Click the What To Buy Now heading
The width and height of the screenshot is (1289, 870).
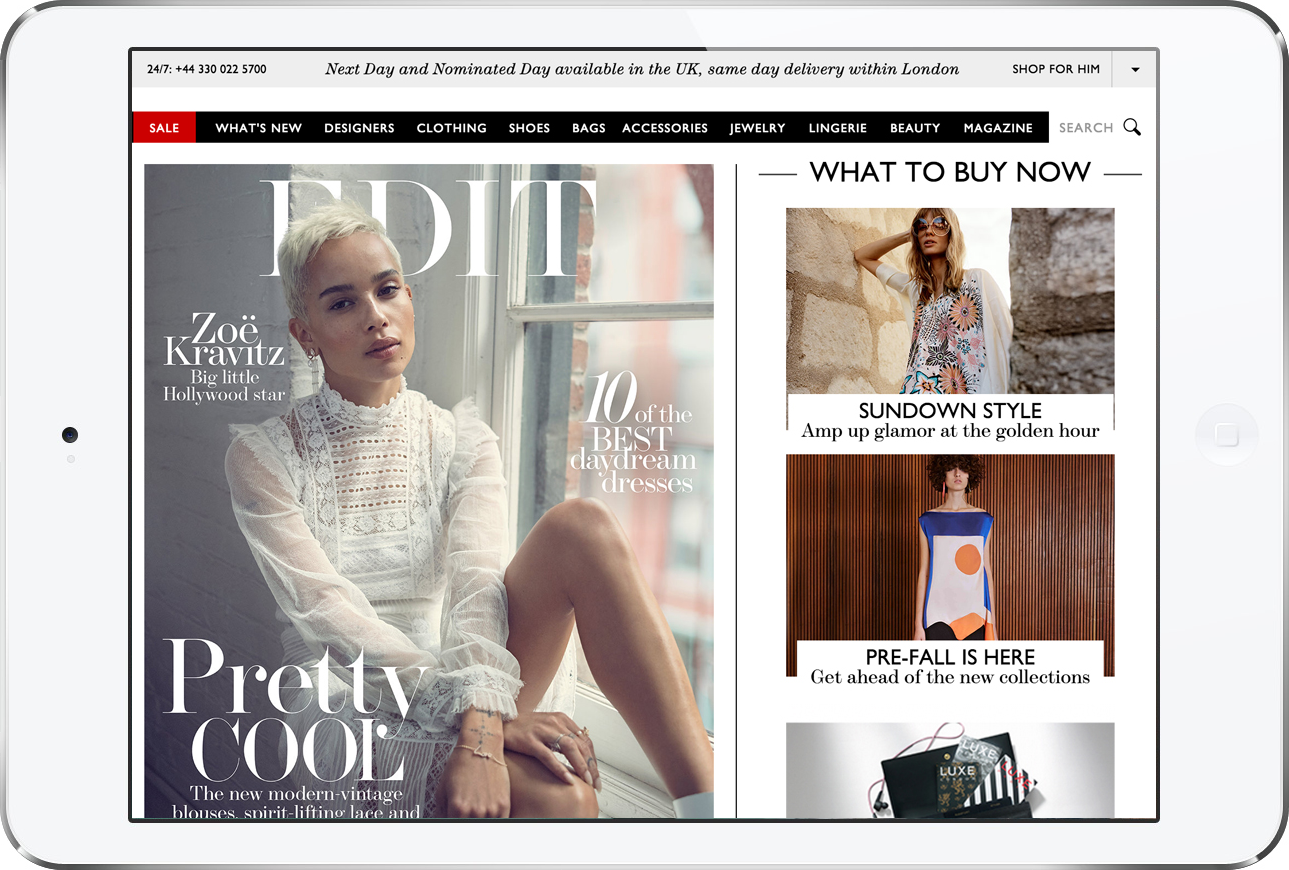click(x=950, y=172)
